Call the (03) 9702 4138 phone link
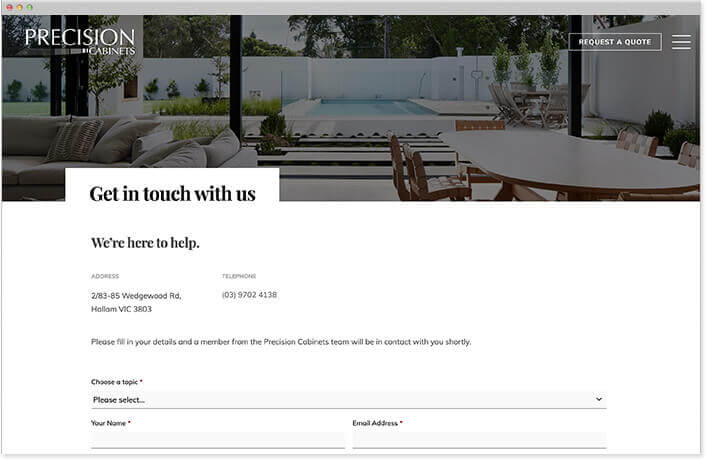The image size is (706, 460). pos(249,295)
